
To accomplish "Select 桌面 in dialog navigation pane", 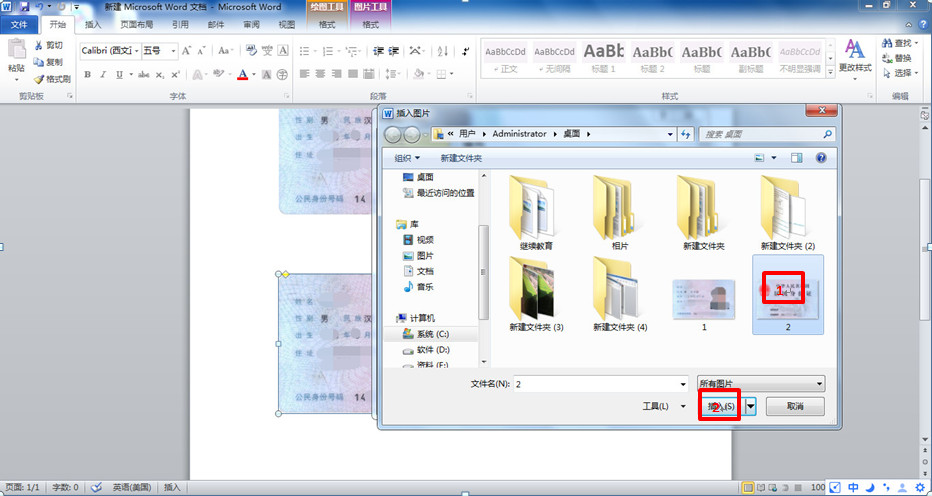I will (418, 177).
